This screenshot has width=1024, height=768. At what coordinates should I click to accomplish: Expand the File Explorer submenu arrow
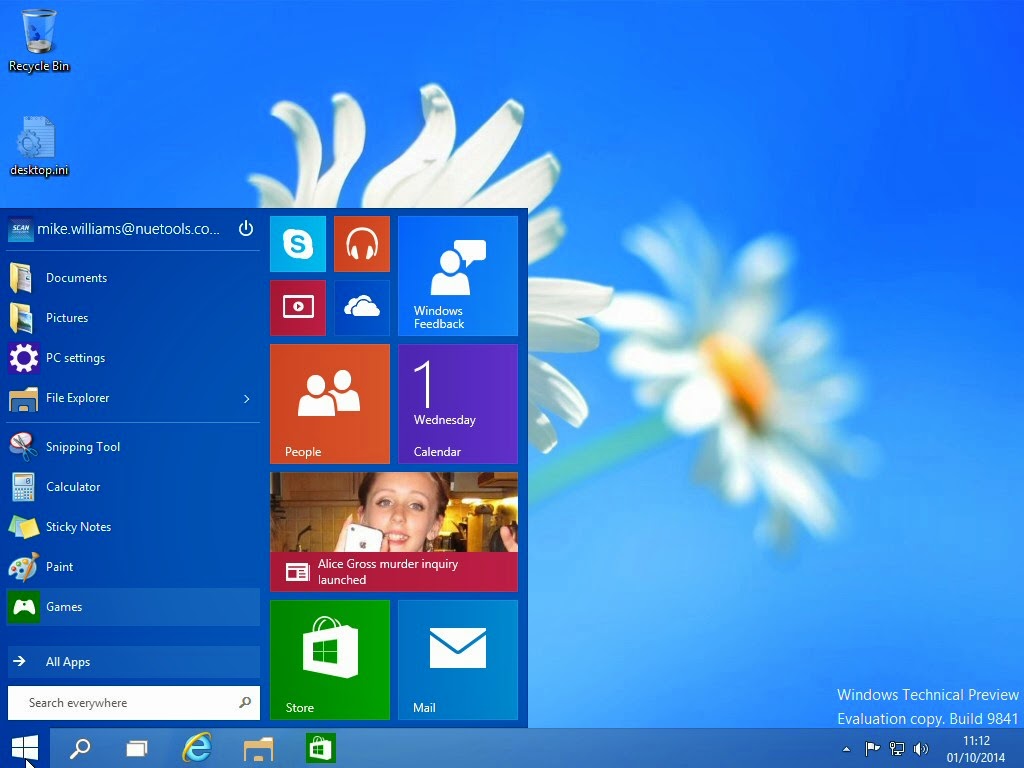click(246, 398)
